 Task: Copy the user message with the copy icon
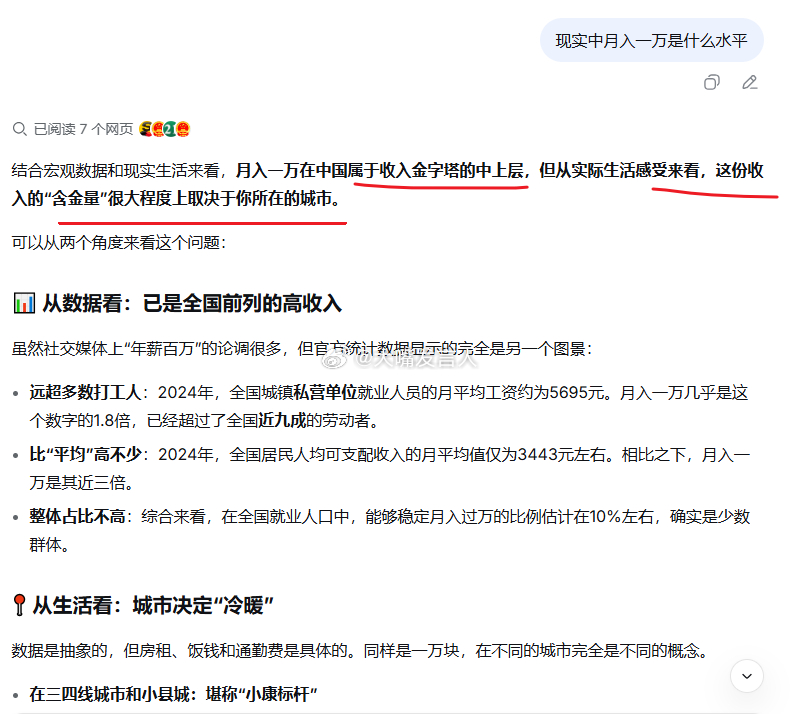(x=711, y=82)
